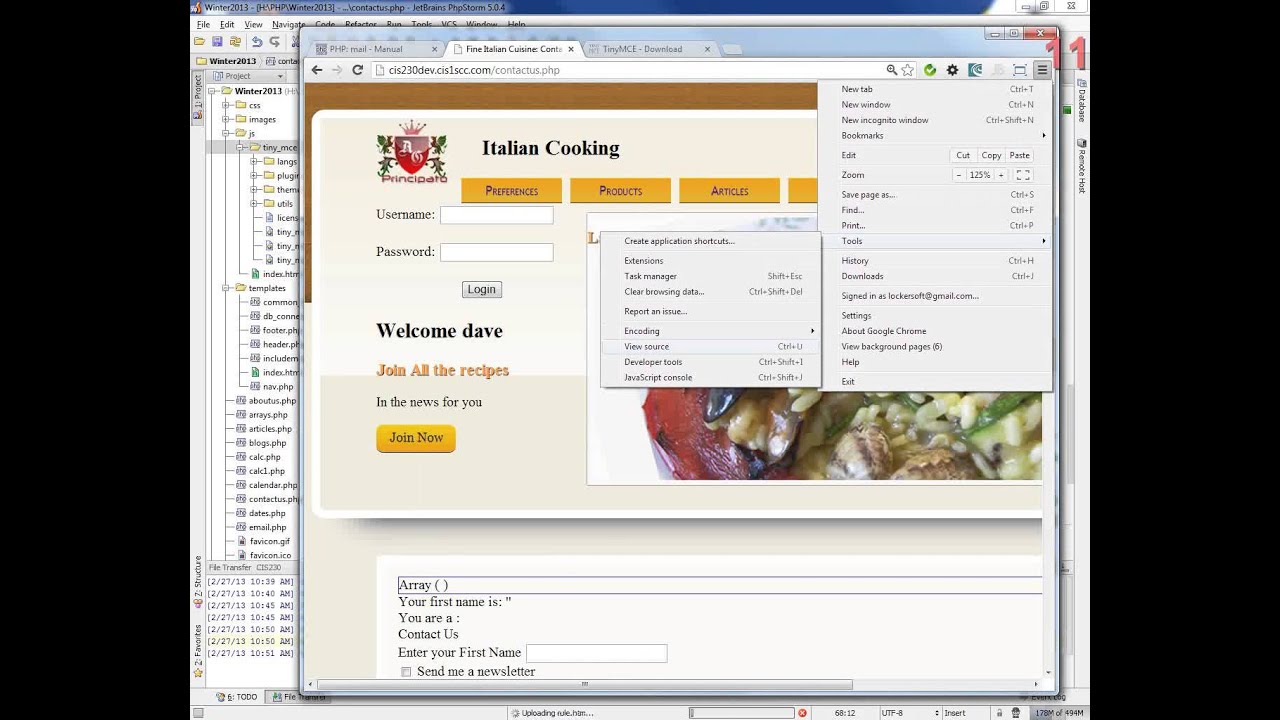
Task: Click the Join Now button
Action: point(416,438)
